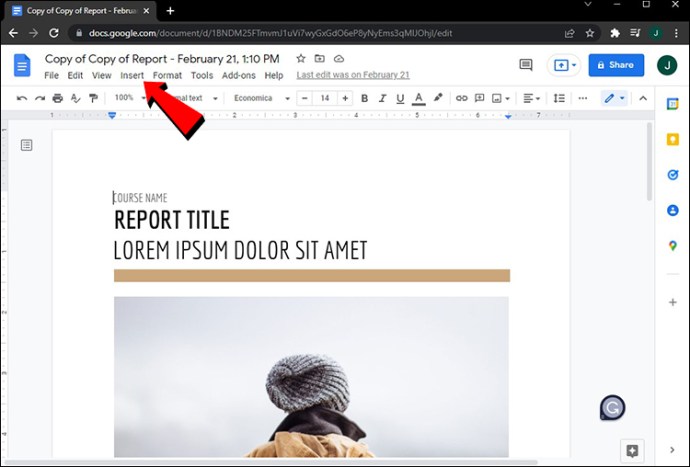Open the 100% zoom dropdown
Image resolution: width=690 pixels, height=467 pixels.
pyautogui.click(x=130, y=98)
